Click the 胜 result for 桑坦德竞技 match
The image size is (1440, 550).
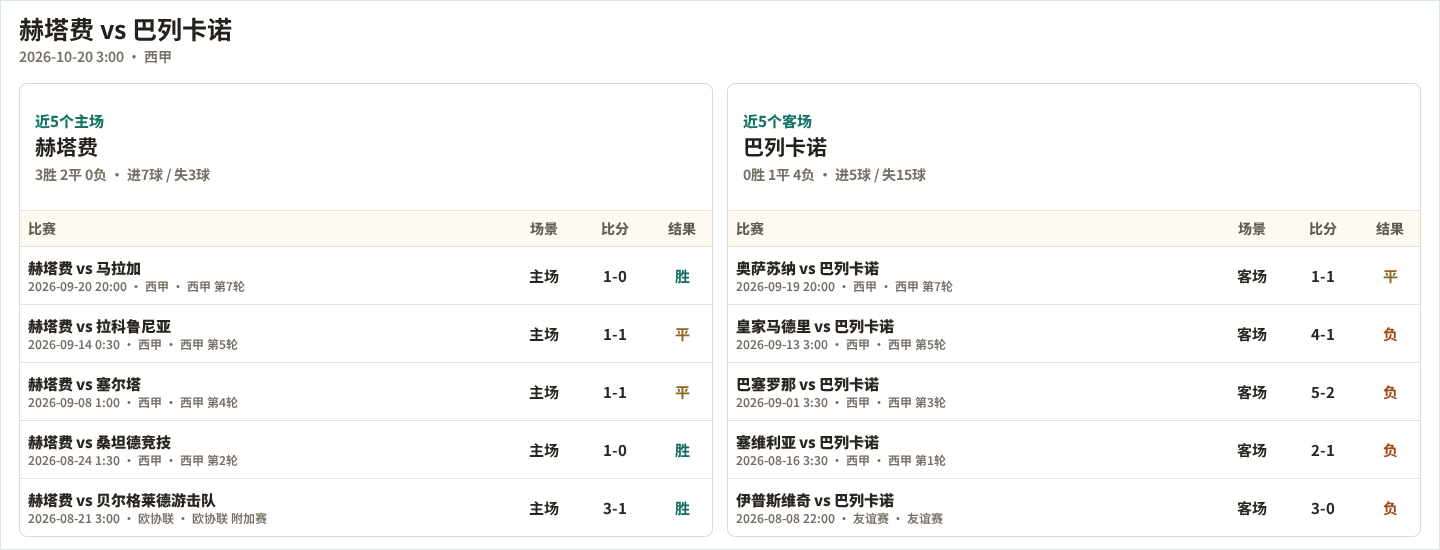tap(682, 450)
